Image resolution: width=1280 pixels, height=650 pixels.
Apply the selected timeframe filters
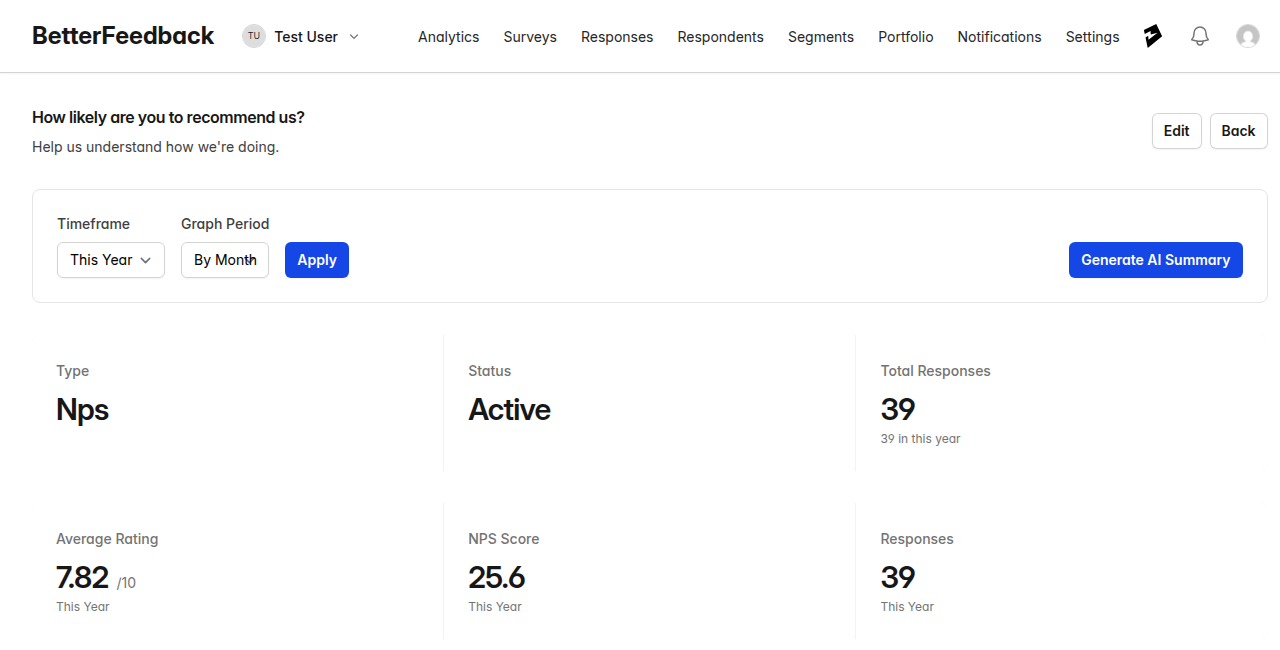(317, 260)
